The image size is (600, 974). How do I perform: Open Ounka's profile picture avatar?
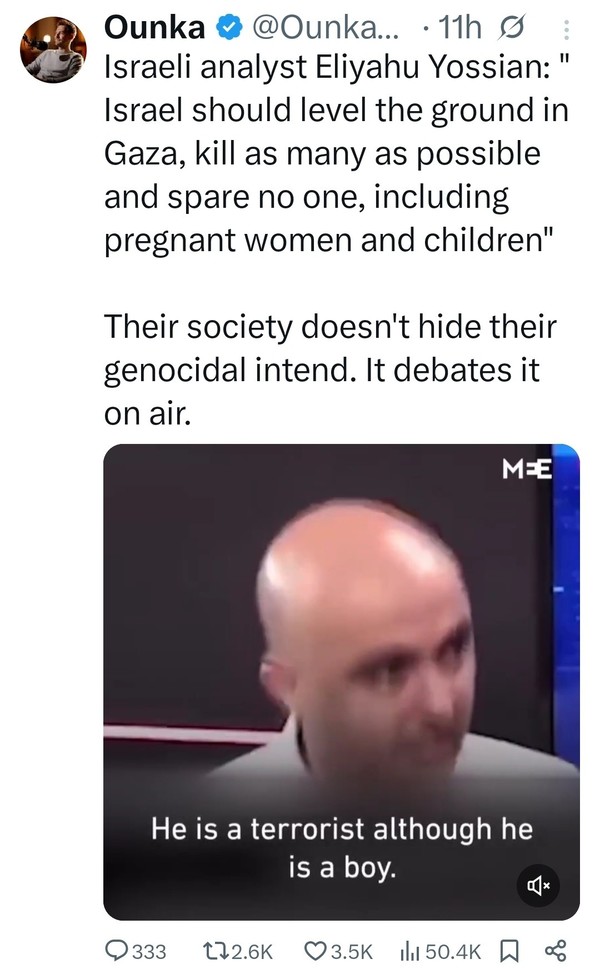pos(53,50)
